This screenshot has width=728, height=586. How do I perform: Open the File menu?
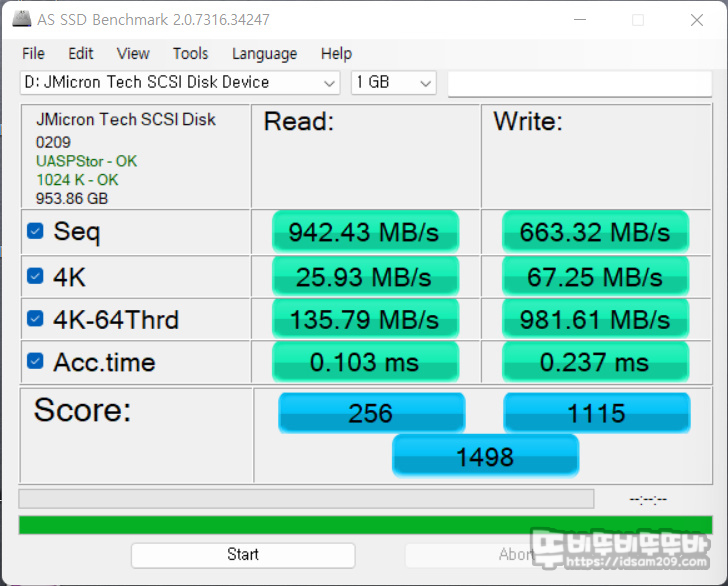click(33, 53)
